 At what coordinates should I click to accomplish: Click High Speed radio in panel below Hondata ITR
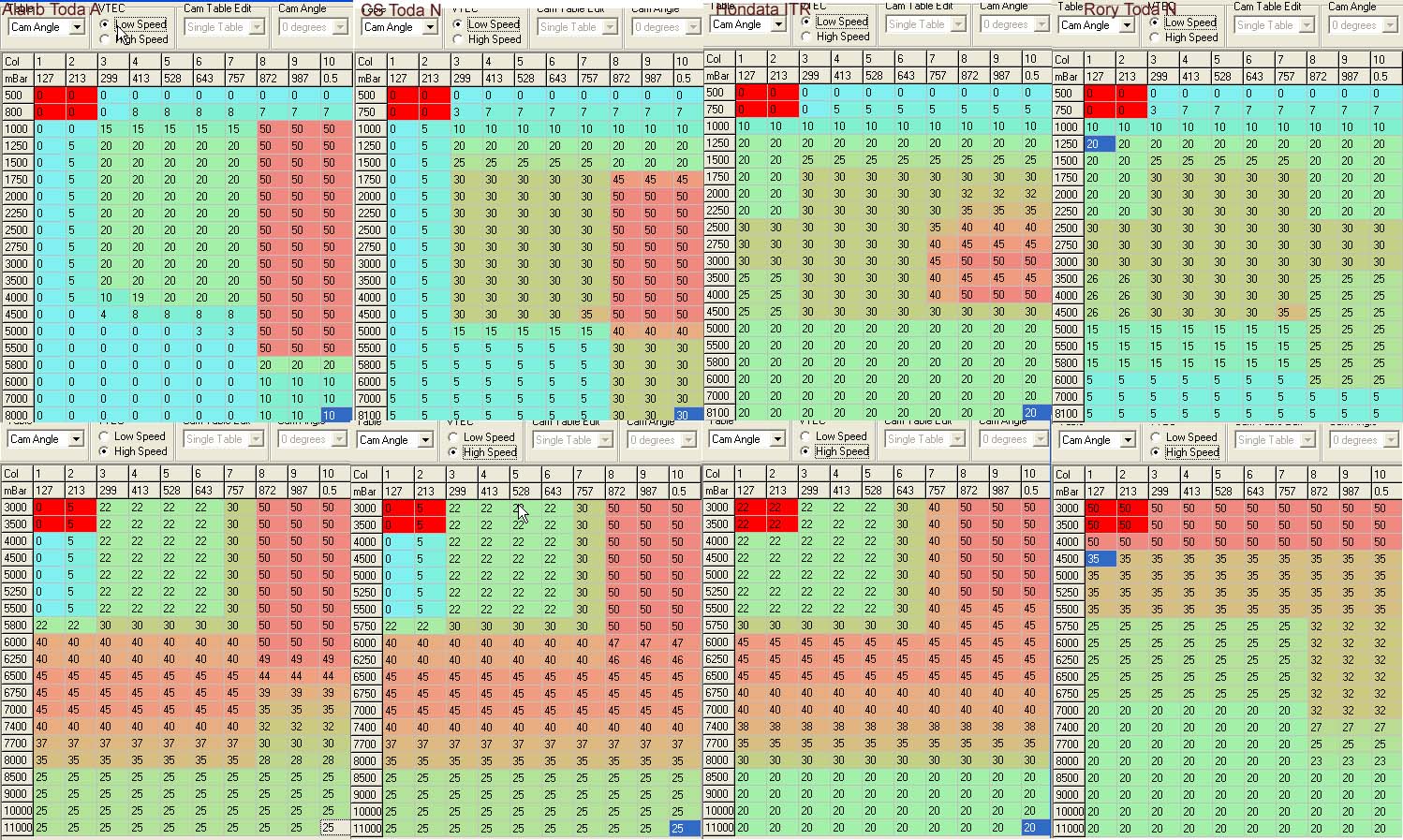click(805, 451)
